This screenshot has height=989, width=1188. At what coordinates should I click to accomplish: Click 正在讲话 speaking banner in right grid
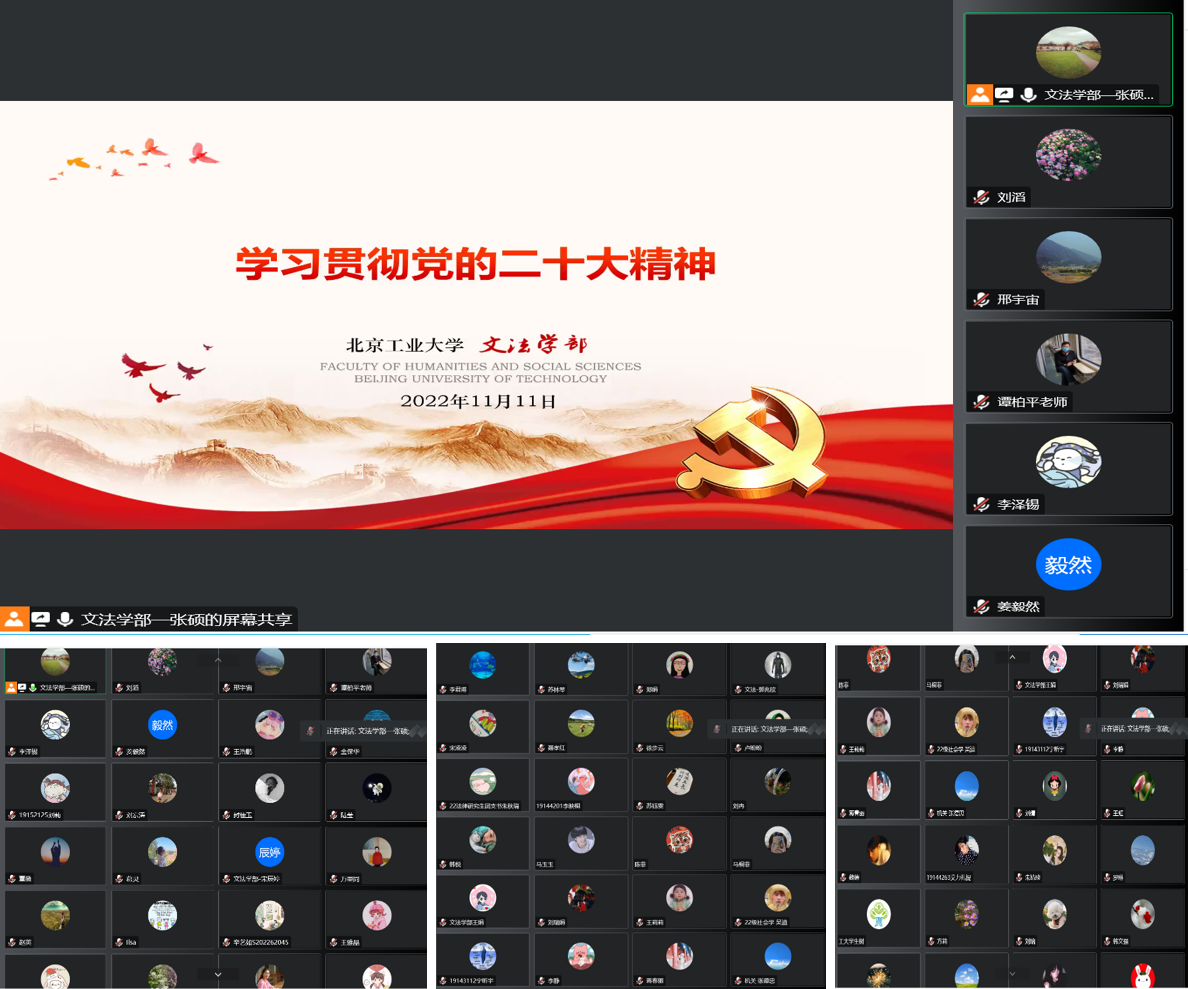1133,728
